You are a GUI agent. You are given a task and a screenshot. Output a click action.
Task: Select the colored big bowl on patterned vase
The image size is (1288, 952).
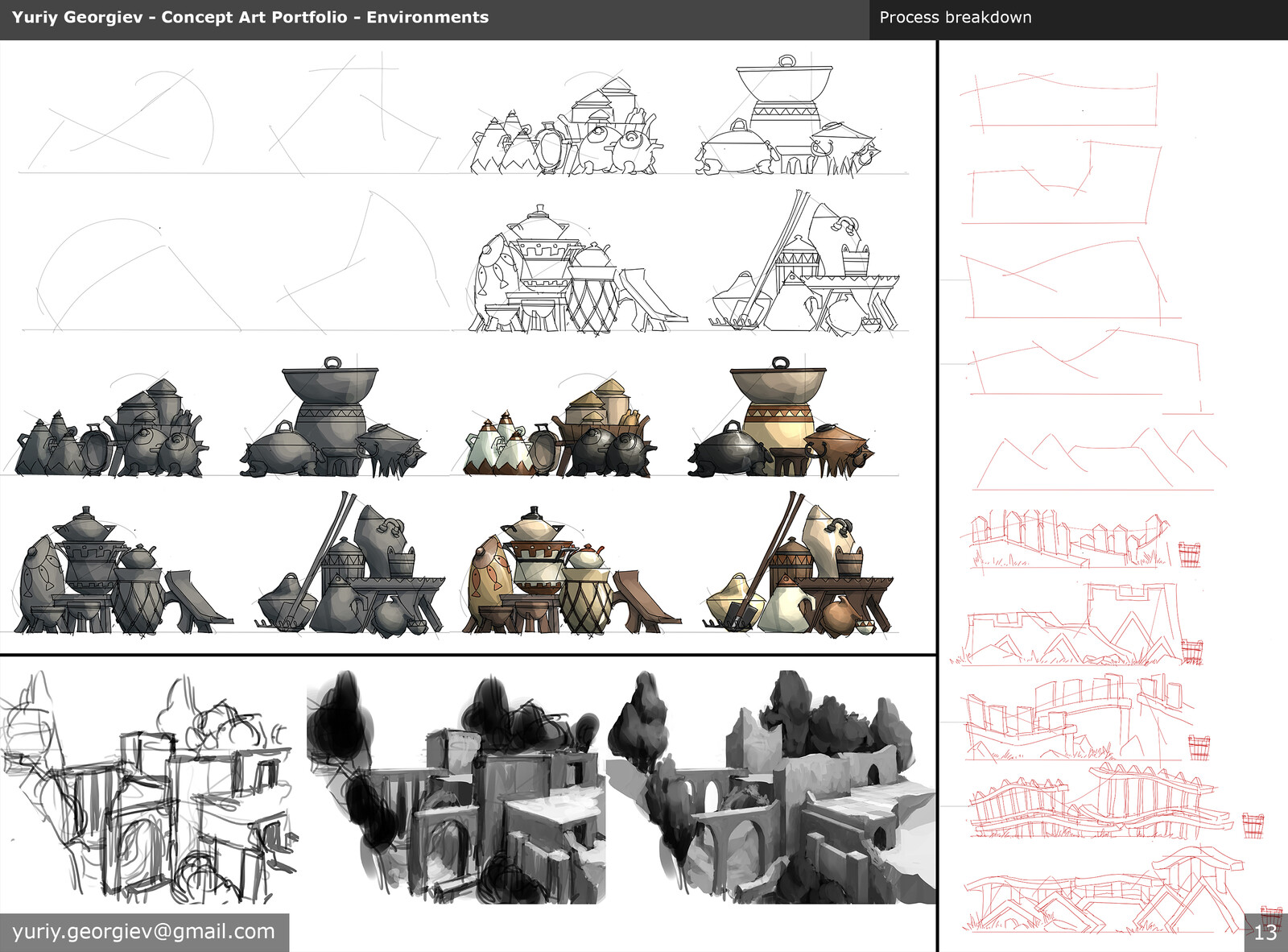point(781,417)
